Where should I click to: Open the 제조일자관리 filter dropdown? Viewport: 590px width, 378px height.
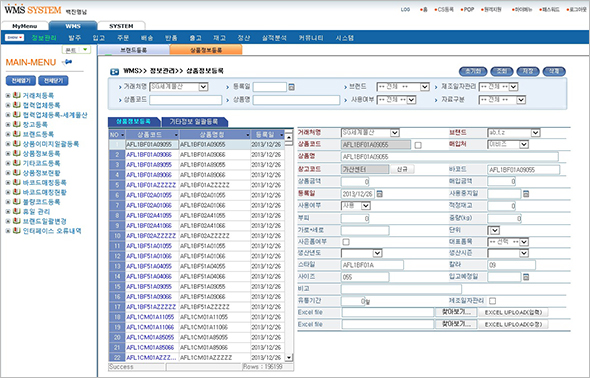(514, 87)
